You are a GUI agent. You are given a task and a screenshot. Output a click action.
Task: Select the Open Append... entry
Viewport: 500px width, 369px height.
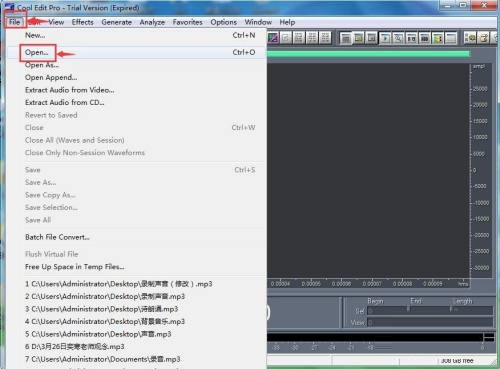point(137,77)
